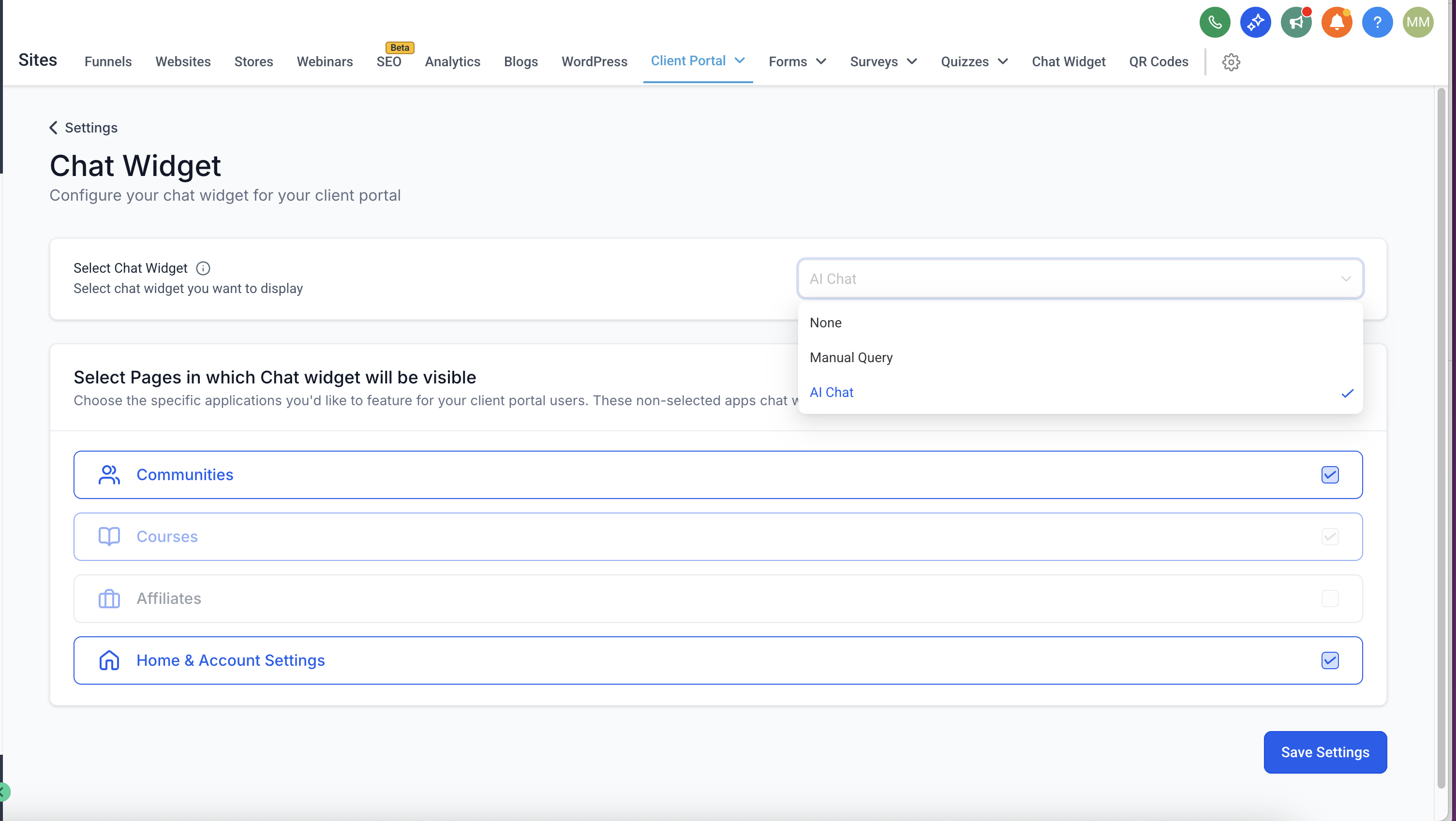Select the None option
The width and height of the screenshot is (1456, 821).
click(825, 323)
